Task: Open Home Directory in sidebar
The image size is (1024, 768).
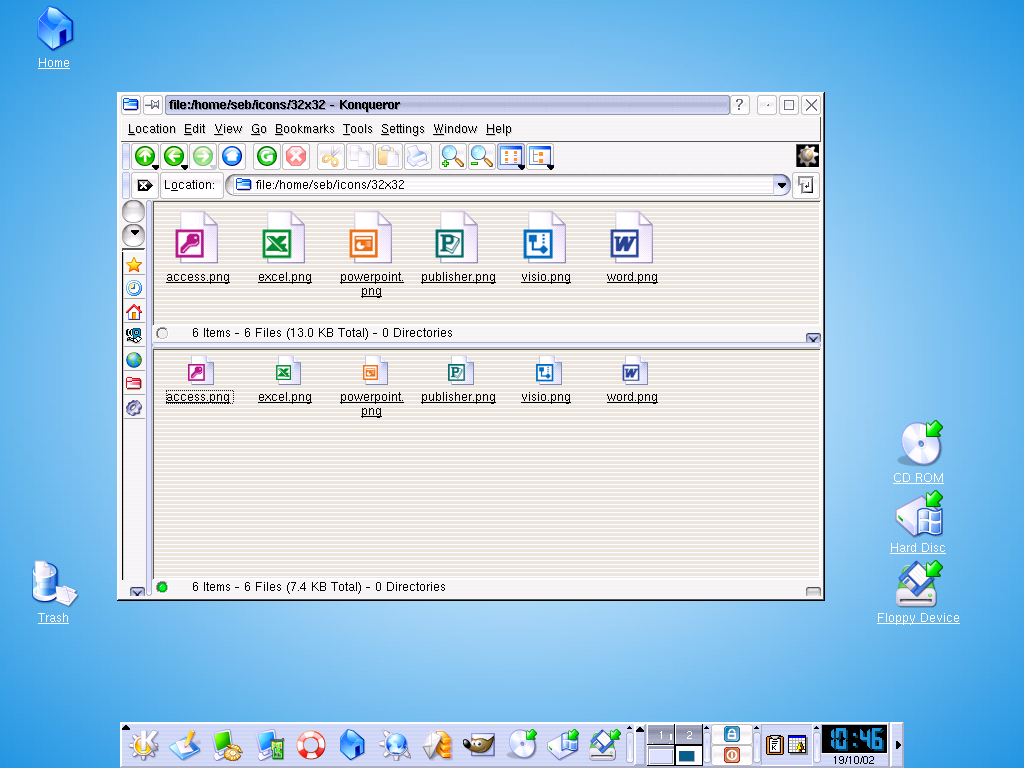Action: click(x=134, y=312)
